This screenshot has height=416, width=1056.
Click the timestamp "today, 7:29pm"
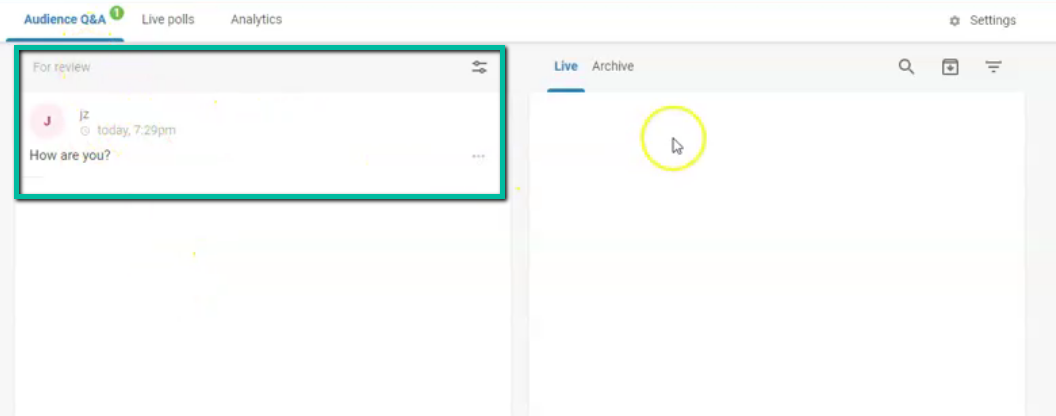coord(136,131)
